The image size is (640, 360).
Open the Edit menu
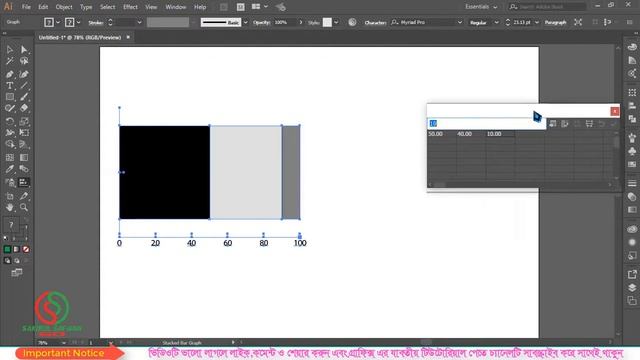click(x=43, y=7)
